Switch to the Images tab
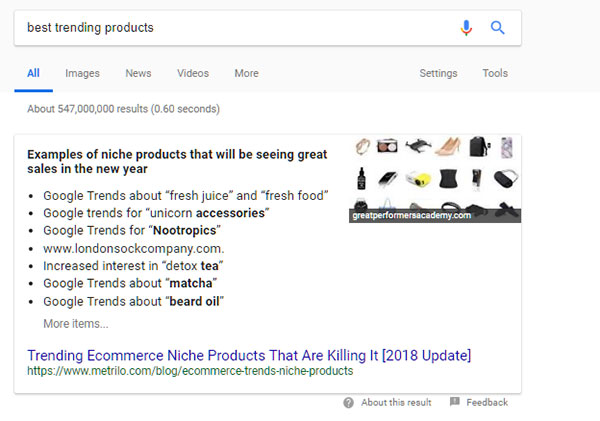 tap(82, 73)
